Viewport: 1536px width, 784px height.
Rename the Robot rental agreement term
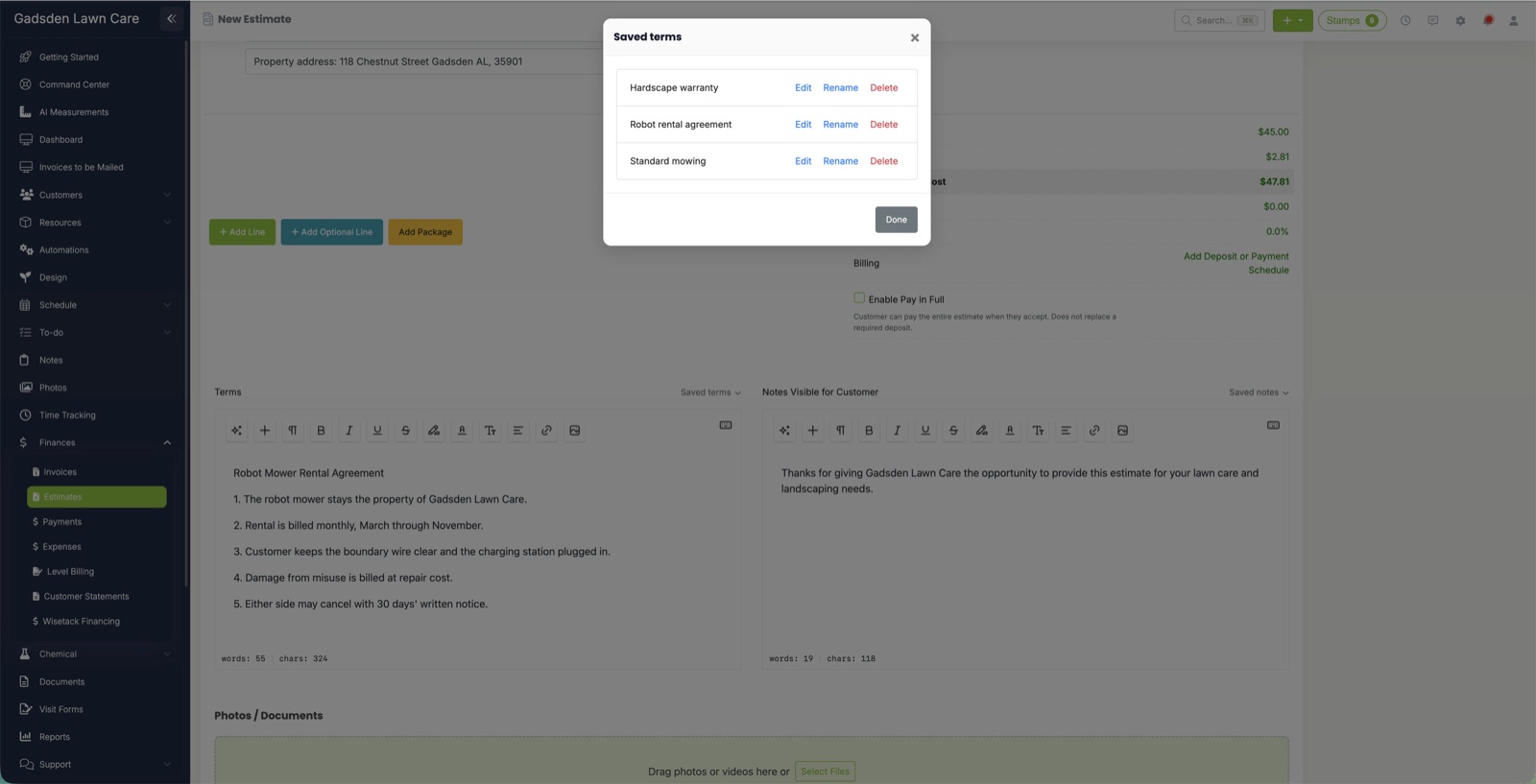[x=840, y=125]
